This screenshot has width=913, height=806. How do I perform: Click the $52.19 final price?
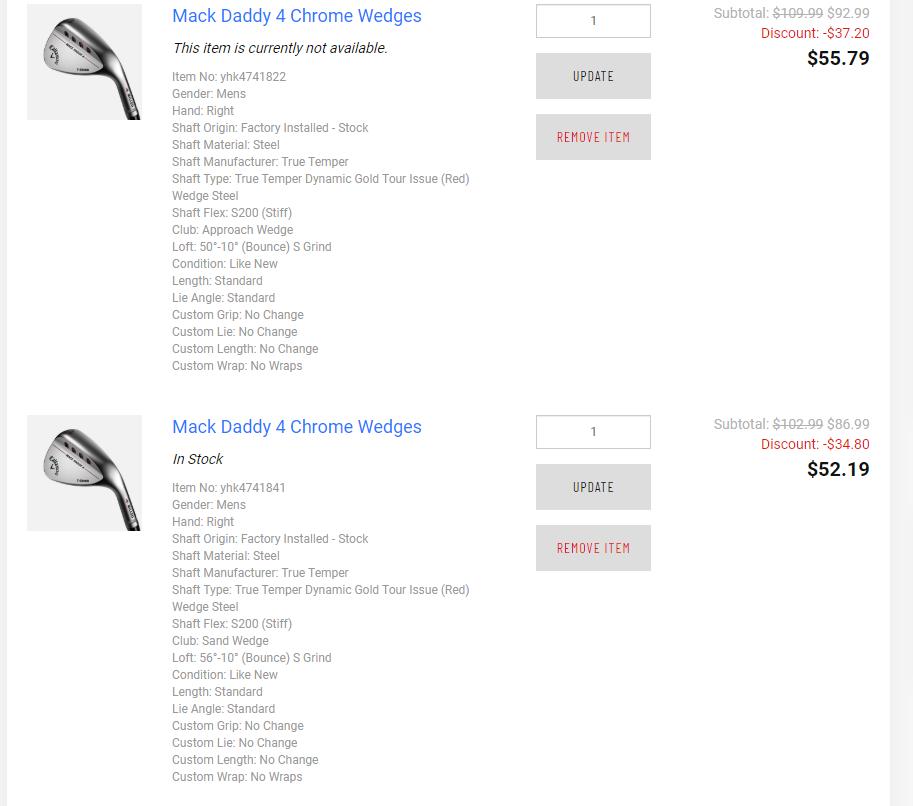coord(838,469)
